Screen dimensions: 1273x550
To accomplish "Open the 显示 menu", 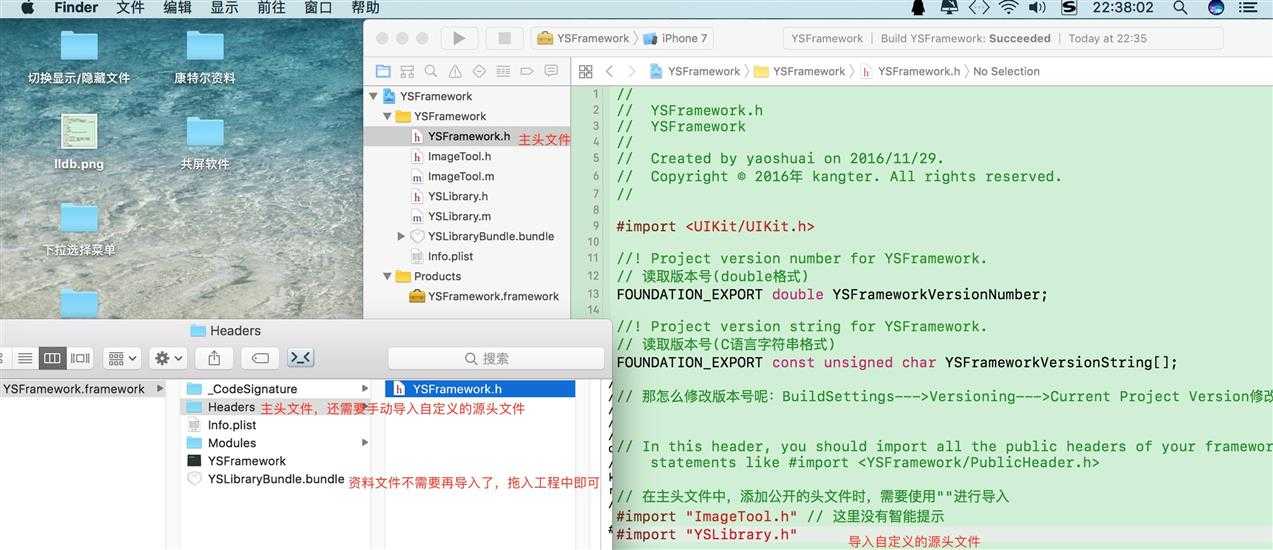I will (x=224, y=8).
